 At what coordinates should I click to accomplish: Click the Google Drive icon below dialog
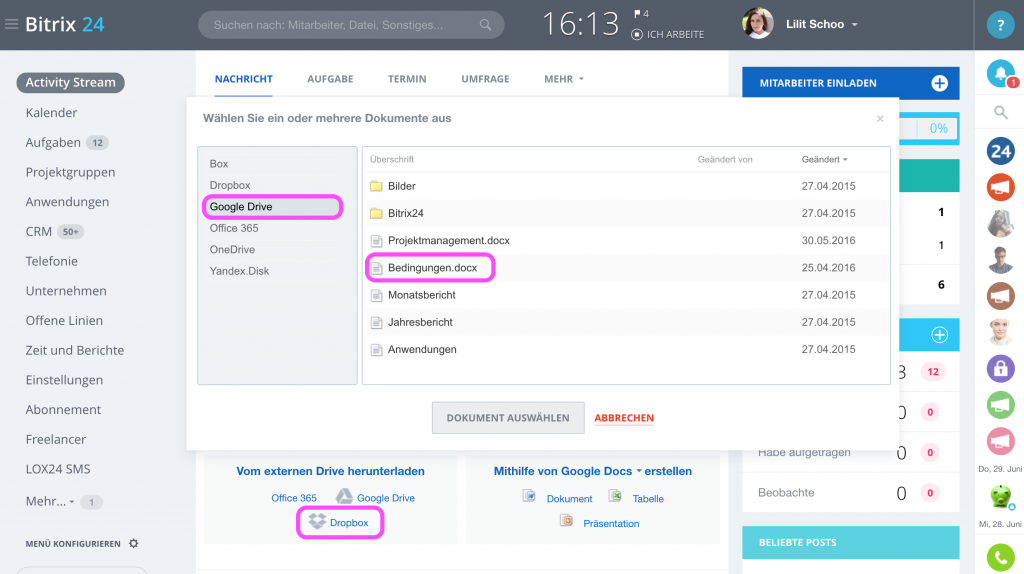pyautogui.click(x=344, y=497)
